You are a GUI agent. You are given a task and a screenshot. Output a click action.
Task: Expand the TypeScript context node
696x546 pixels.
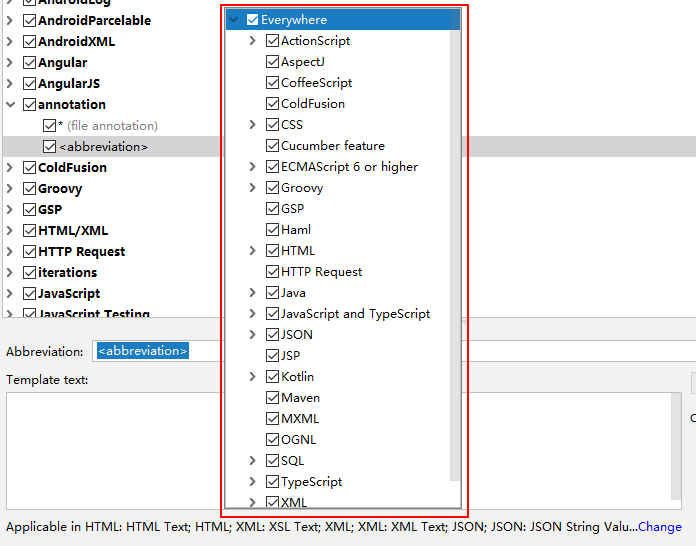253,481
